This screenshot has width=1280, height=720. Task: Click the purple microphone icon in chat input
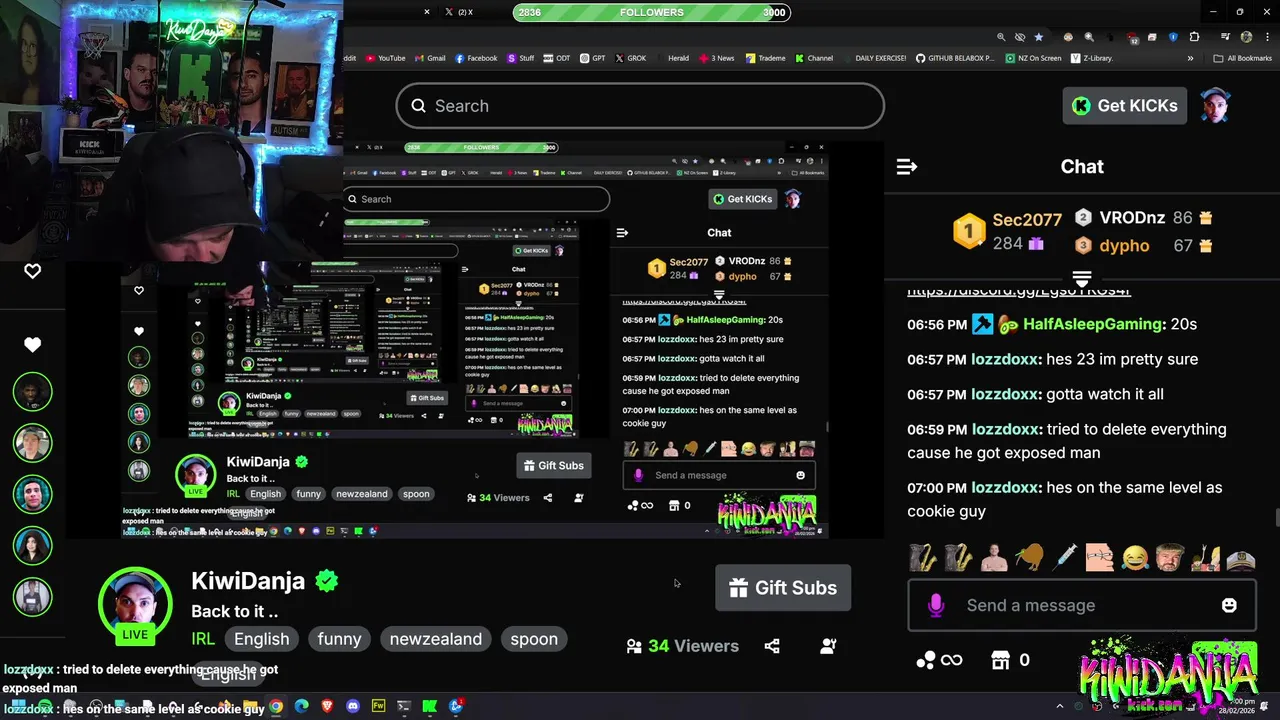point(936,605)
